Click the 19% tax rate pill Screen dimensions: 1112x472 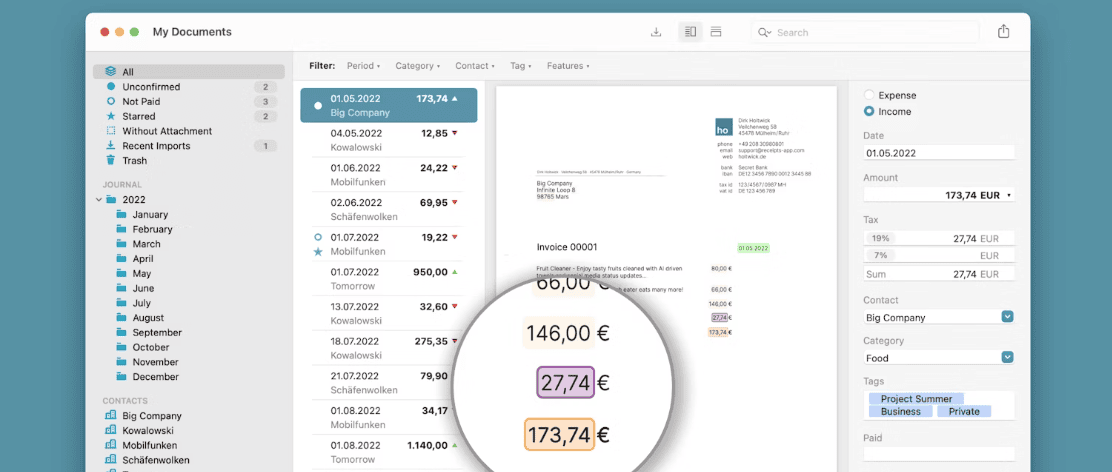(881, 239)
